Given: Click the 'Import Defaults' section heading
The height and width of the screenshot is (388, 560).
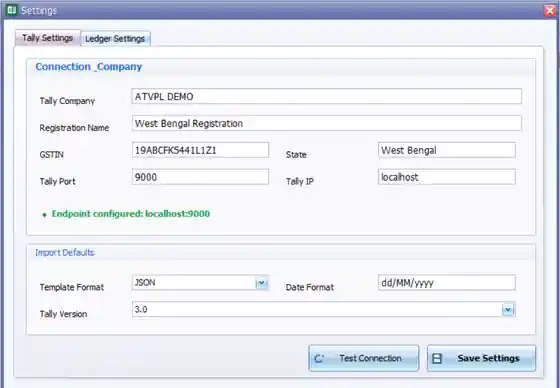Looking at the screenshot, I should (65, 253).
